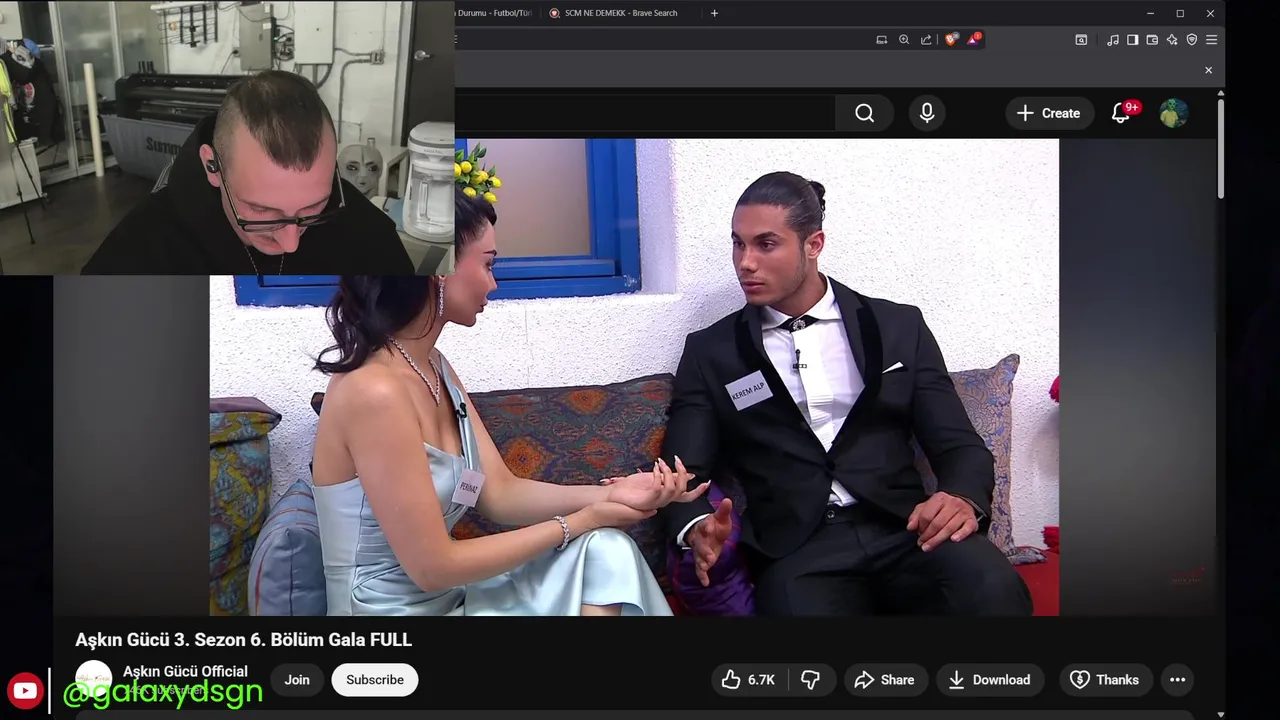Open a new browser tab with plus
1280x720 pixels.
coord(714,13)
